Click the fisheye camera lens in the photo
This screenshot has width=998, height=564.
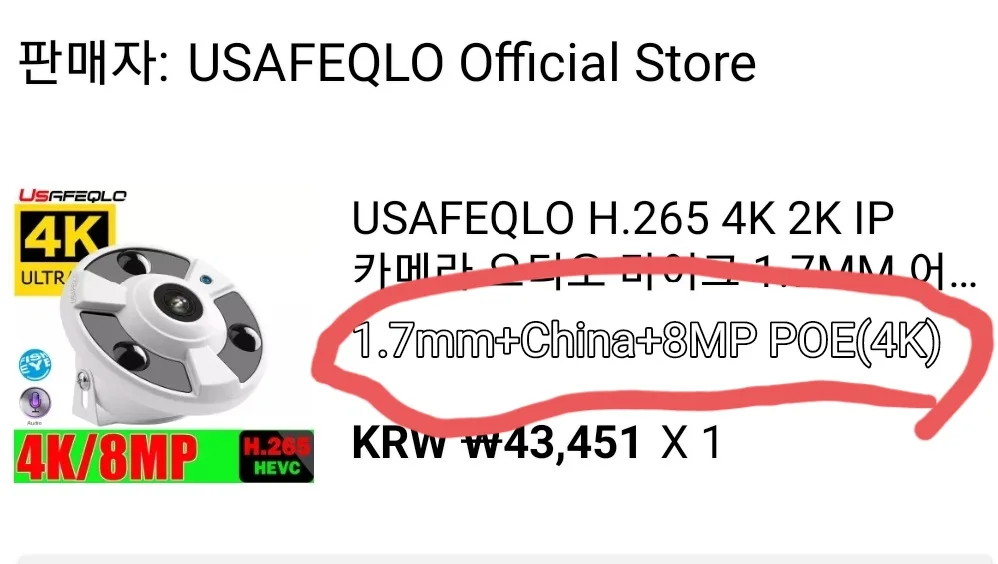175,302
